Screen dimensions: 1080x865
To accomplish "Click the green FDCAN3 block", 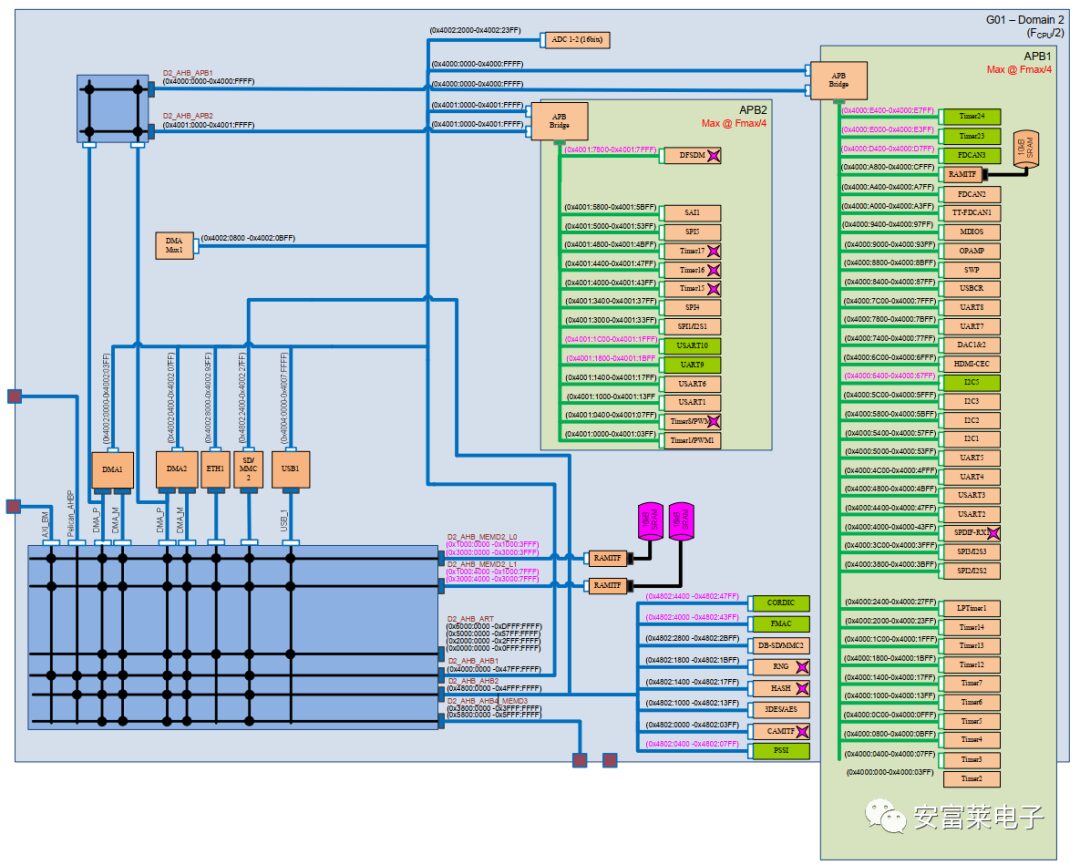I will tap(971, 156).
